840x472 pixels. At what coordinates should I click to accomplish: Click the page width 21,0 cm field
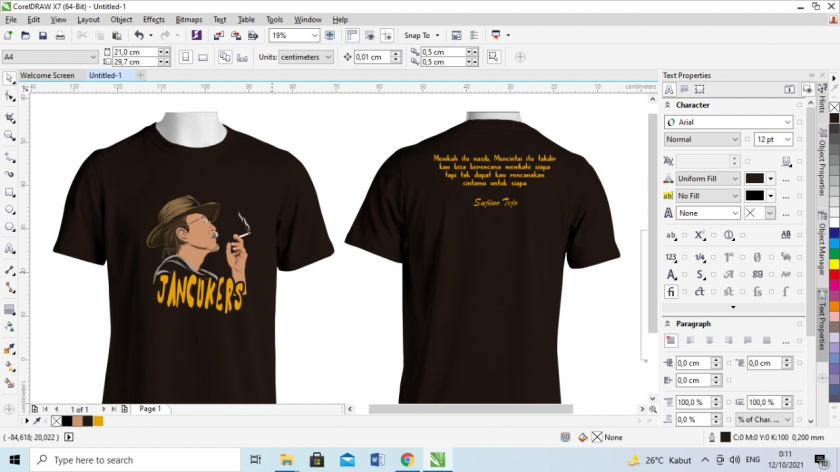pyautogui.click(x=134, y=52)
